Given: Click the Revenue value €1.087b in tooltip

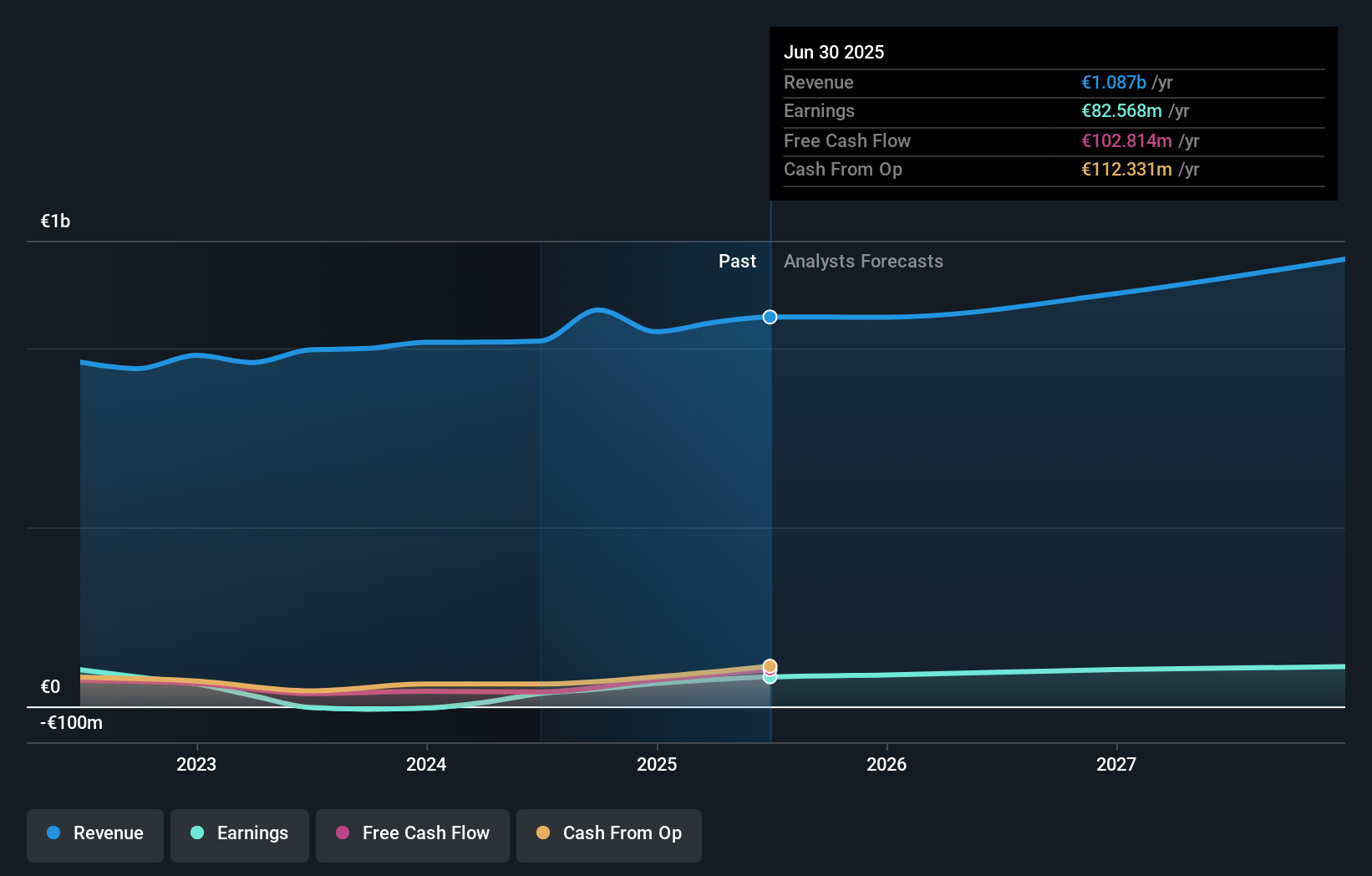Looking at the screenshot, I should tap(1113, 82).
